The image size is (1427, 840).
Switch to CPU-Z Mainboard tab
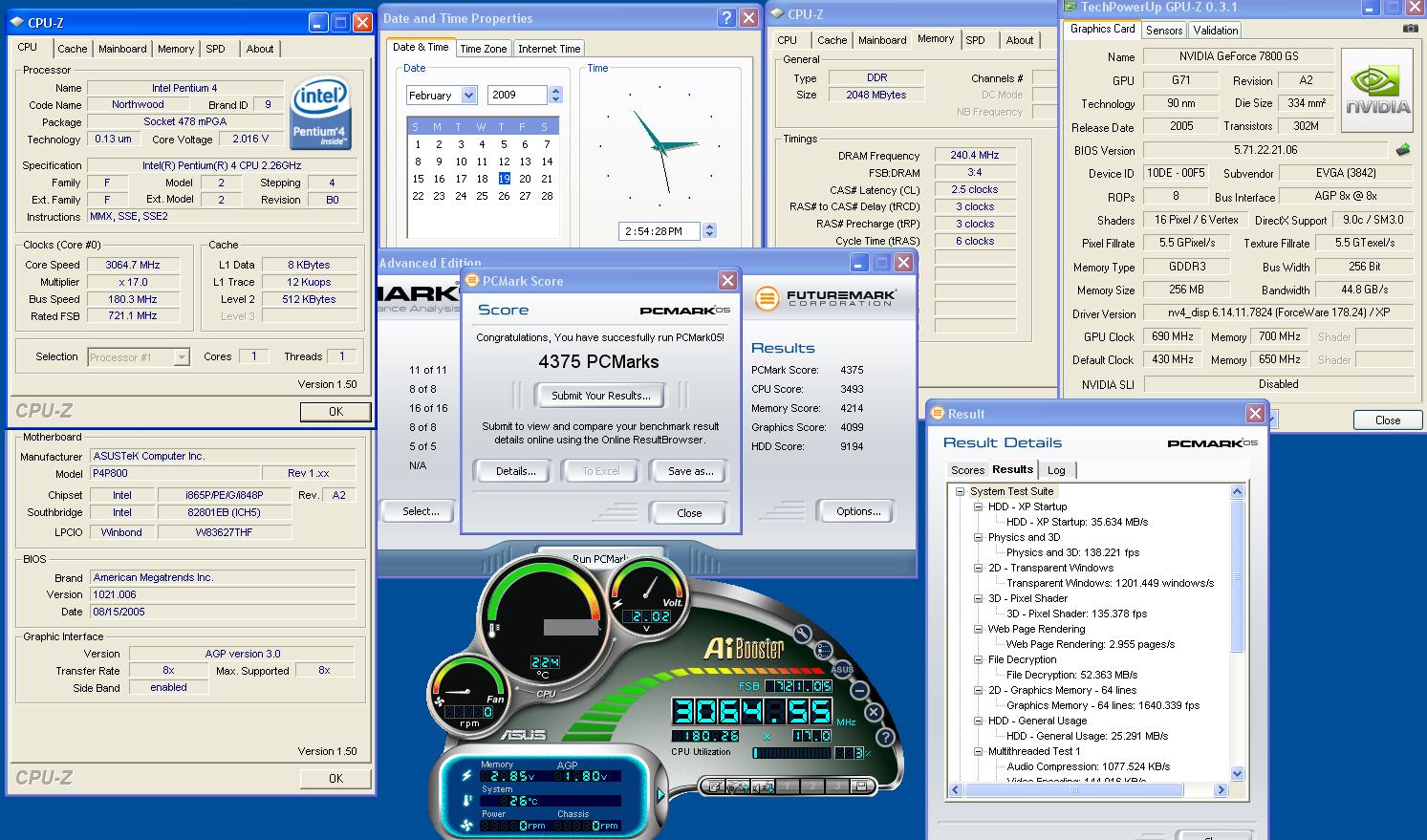coord(122,49)
